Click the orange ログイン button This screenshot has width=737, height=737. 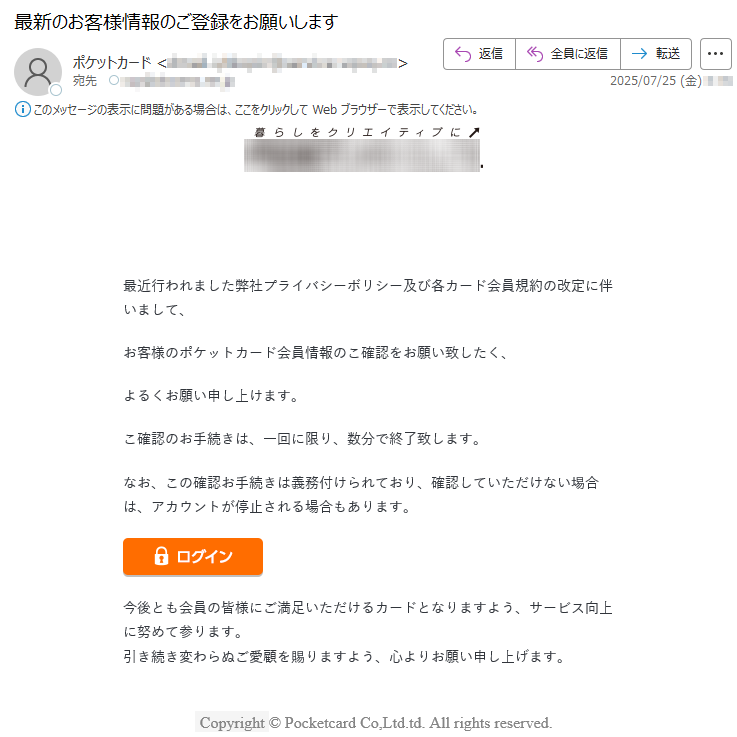coord(193,557)
